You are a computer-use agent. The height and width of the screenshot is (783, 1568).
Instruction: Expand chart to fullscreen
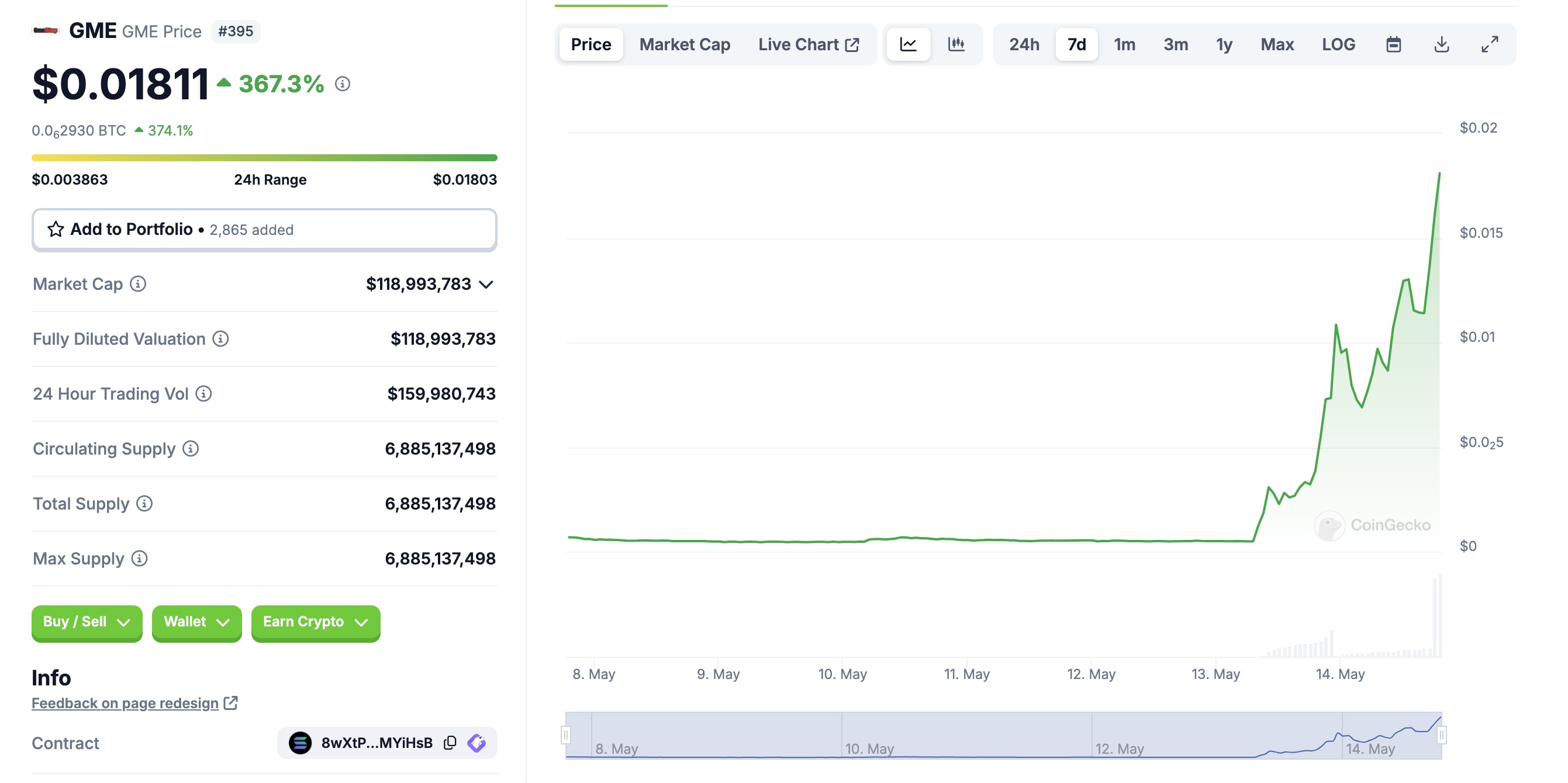click(1489, 44)
